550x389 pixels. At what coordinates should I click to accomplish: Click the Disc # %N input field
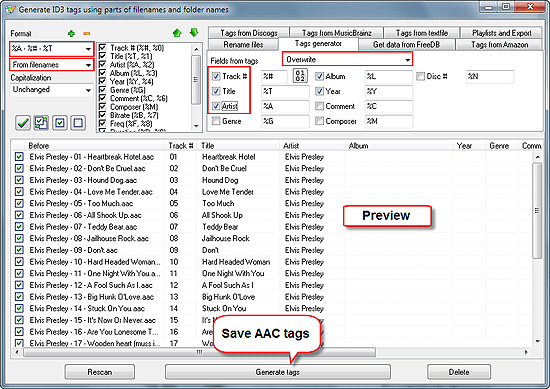490,76
